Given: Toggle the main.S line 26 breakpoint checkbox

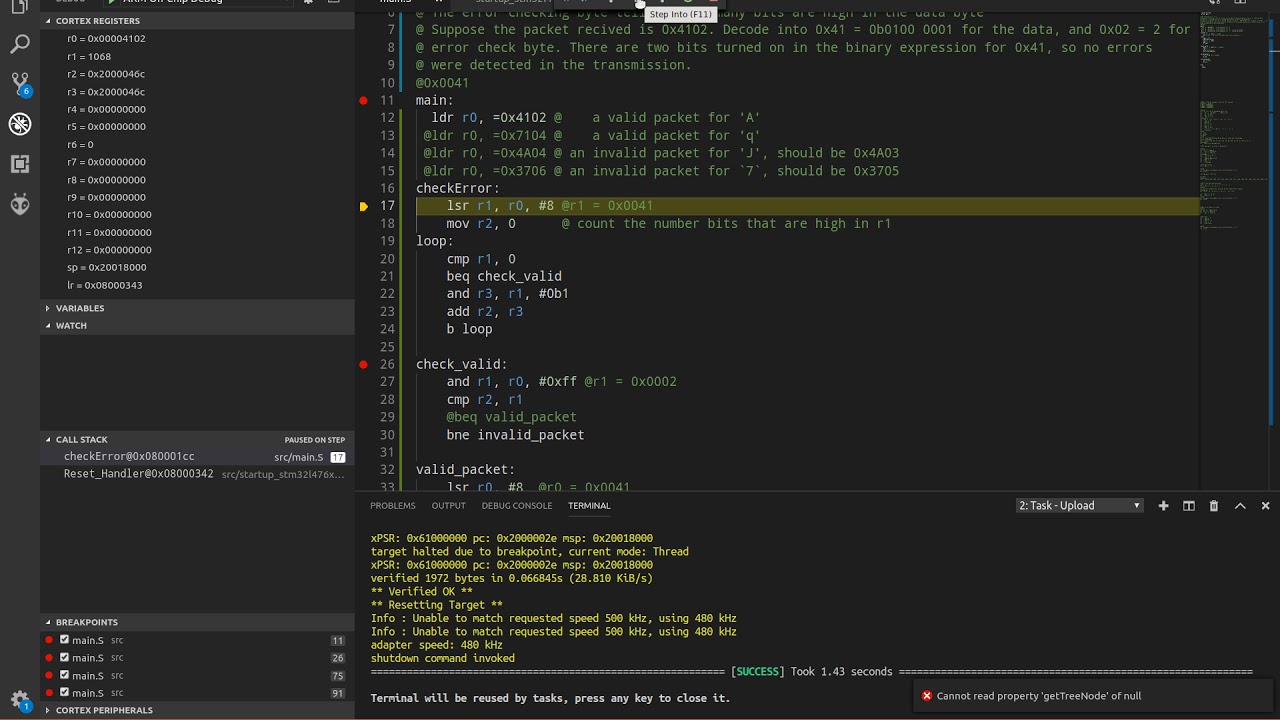Looking at the screenshot, I should coord(65,658).
